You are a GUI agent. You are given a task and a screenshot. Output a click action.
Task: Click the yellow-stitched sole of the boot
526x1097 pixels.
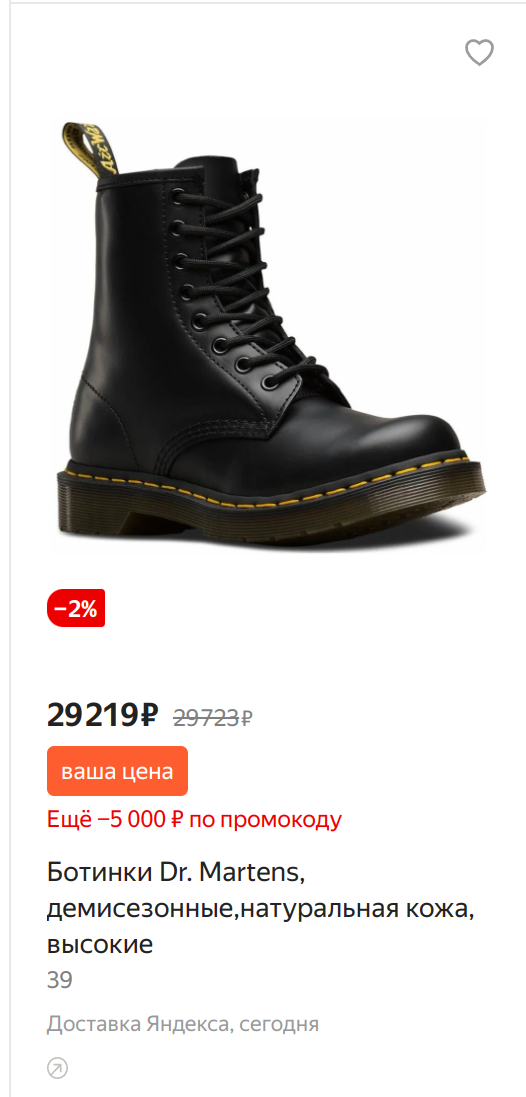point(271,498)
